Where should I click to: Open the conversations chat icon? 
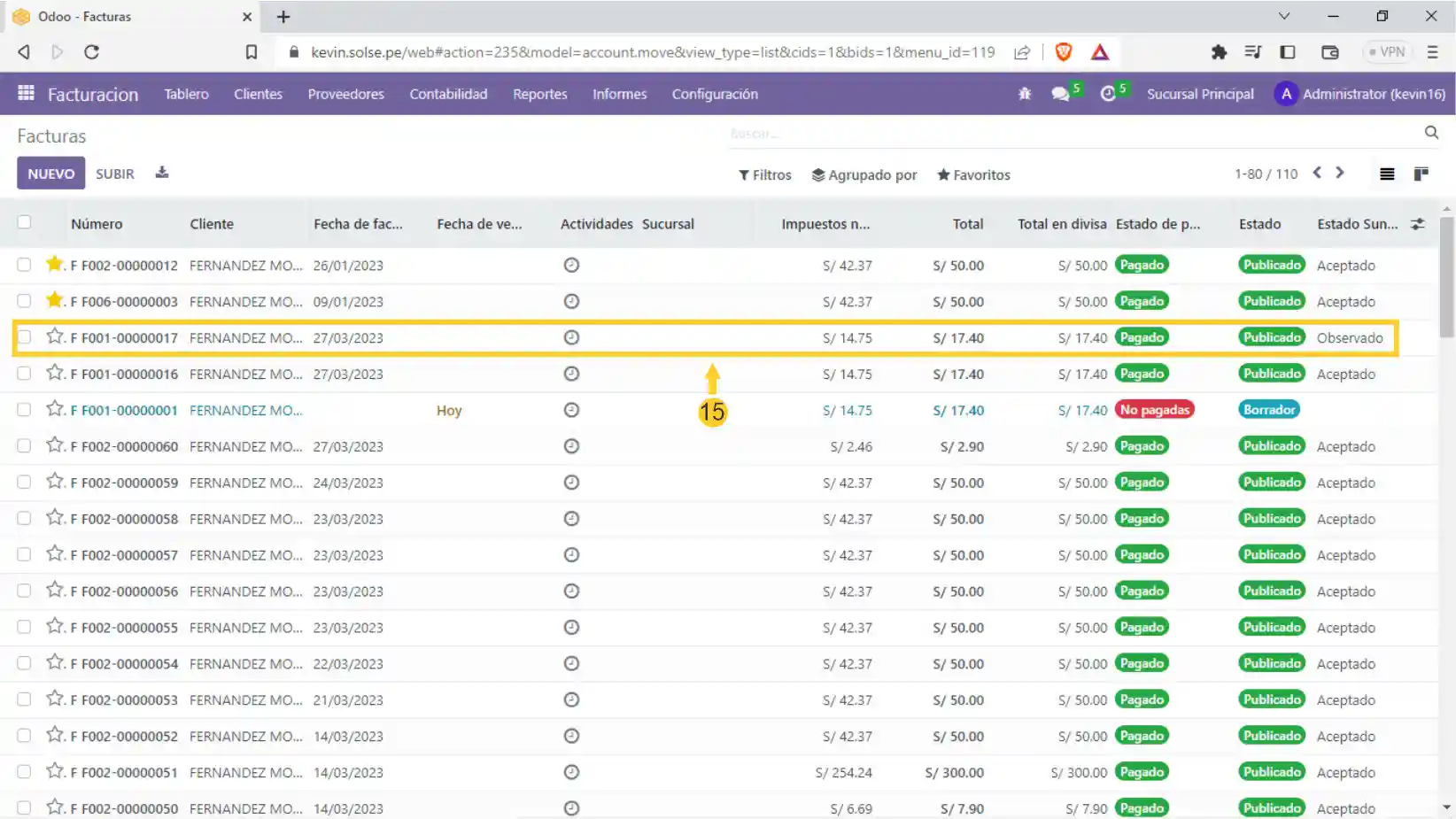point(1060,94)
